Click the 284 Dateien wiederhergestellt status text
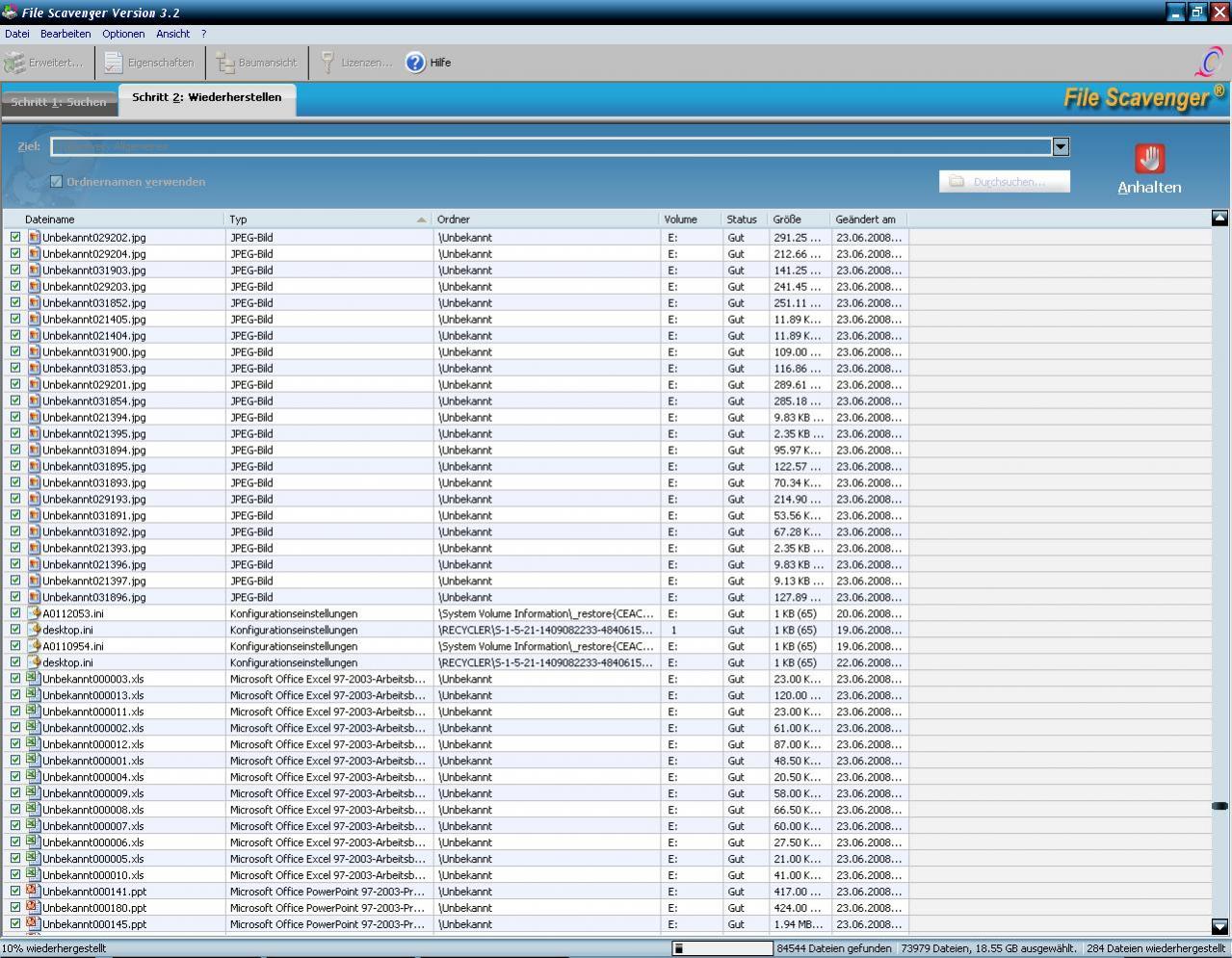Screen dimensions: 1232x958 click(1156, 948)
